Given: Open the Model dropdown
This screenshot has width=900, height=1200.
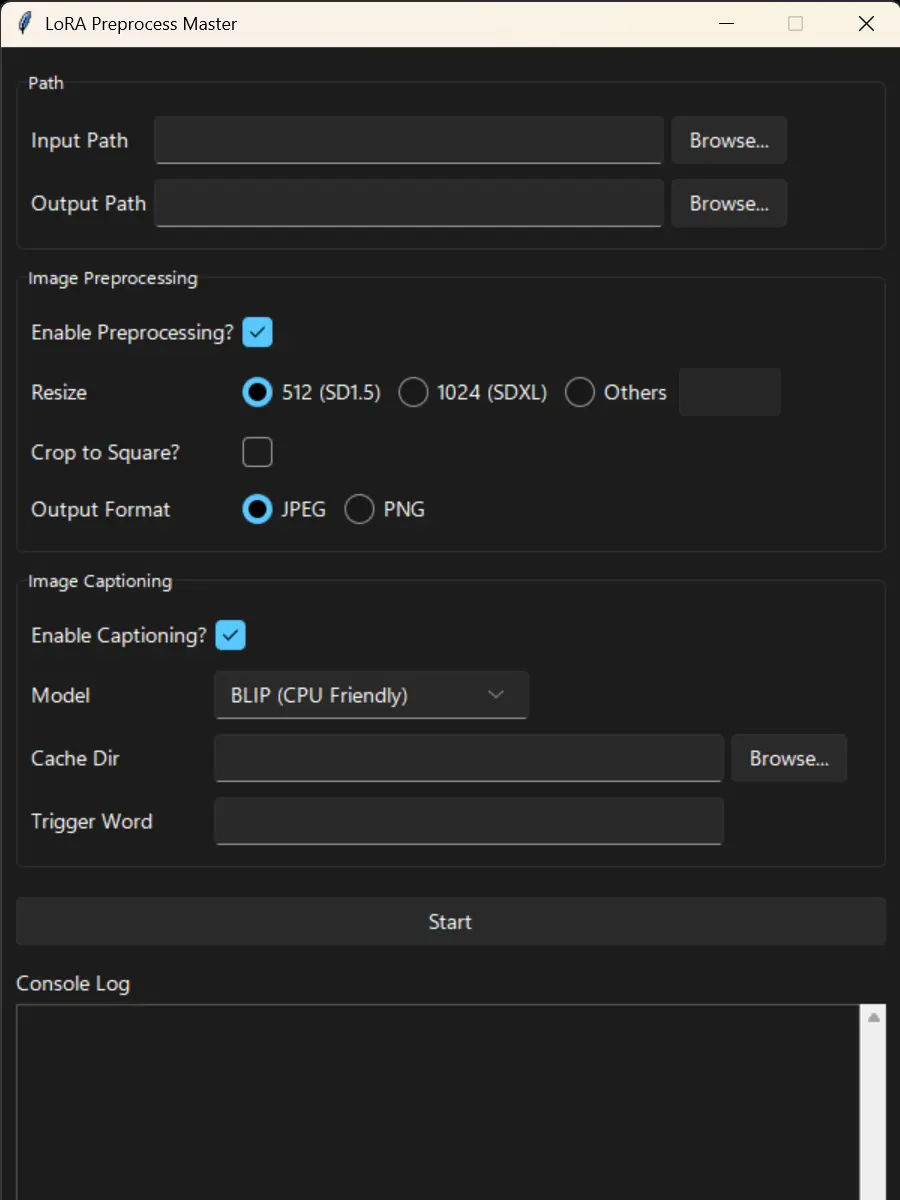Looking at the screenshot, I should tap(370, 695).
